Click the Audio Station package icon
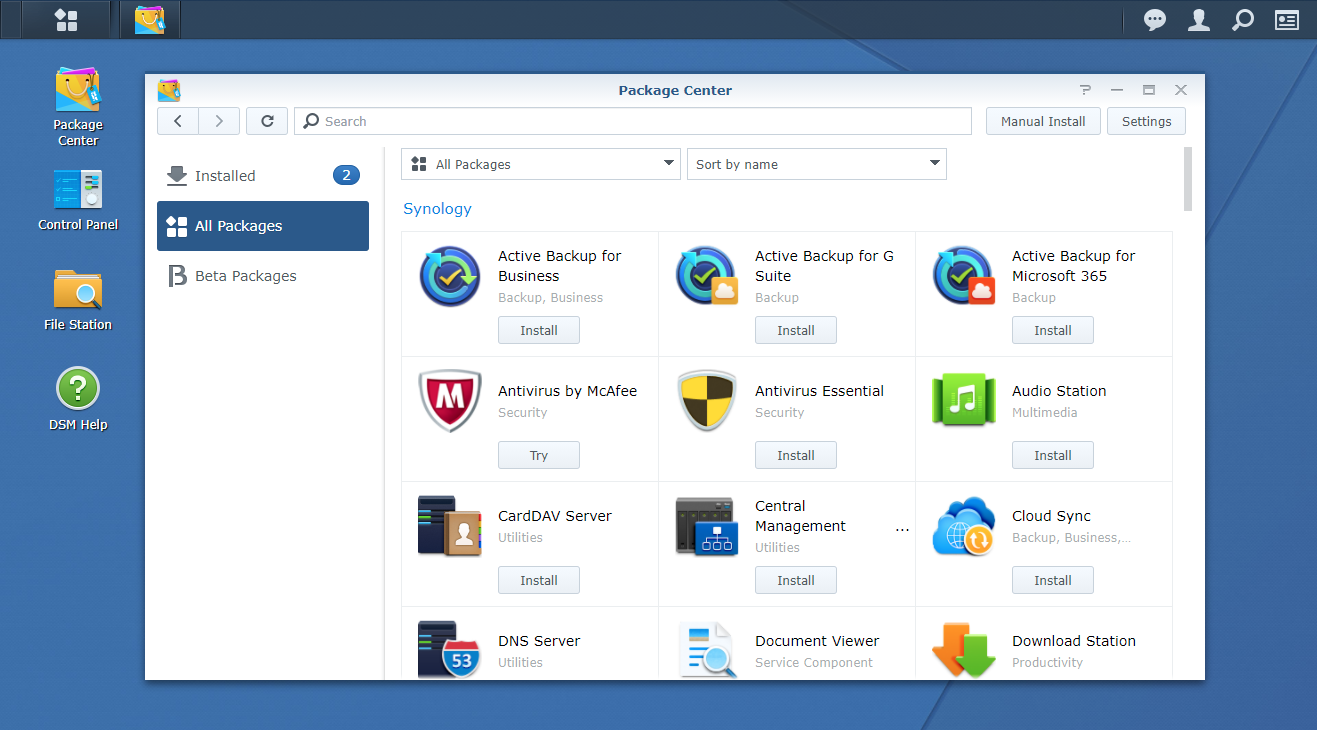Viewport: 1317px width, 730px height. pos(963,402)
